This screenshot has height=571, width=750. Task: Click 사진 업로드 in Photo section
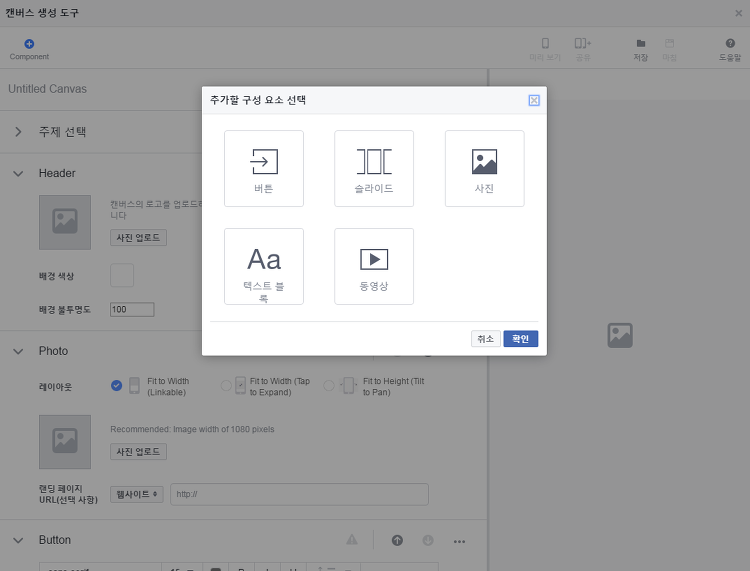pos(138,451)
